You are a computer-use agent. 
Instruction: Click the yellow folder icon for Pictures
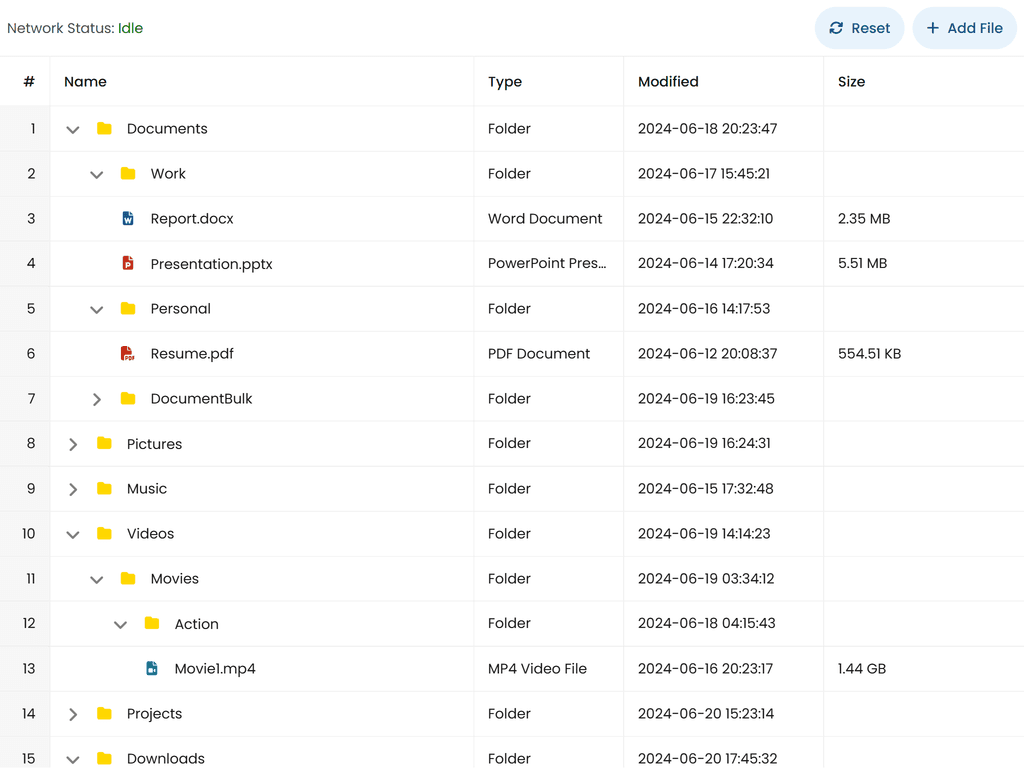pos(104,444)
